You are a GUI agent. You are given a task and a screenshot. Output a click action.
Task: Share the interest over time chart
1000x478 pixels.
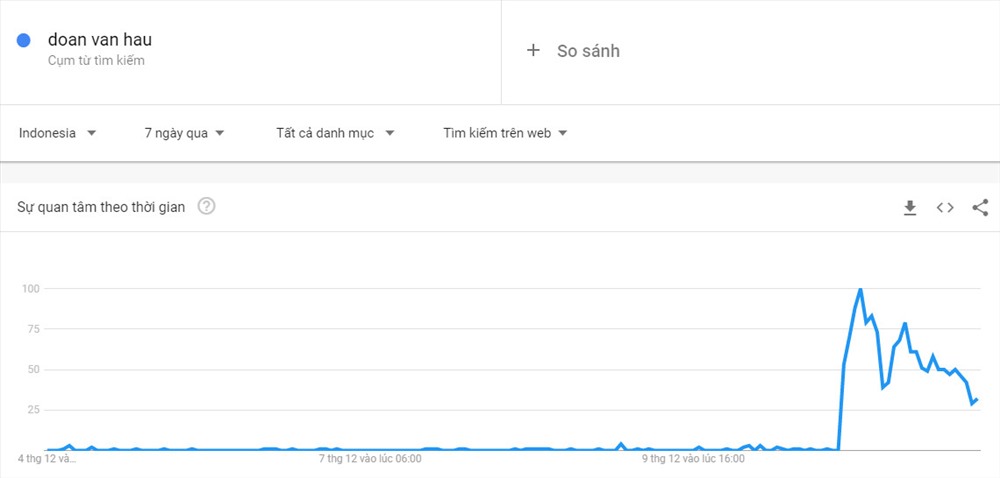[x=980, y=208]
